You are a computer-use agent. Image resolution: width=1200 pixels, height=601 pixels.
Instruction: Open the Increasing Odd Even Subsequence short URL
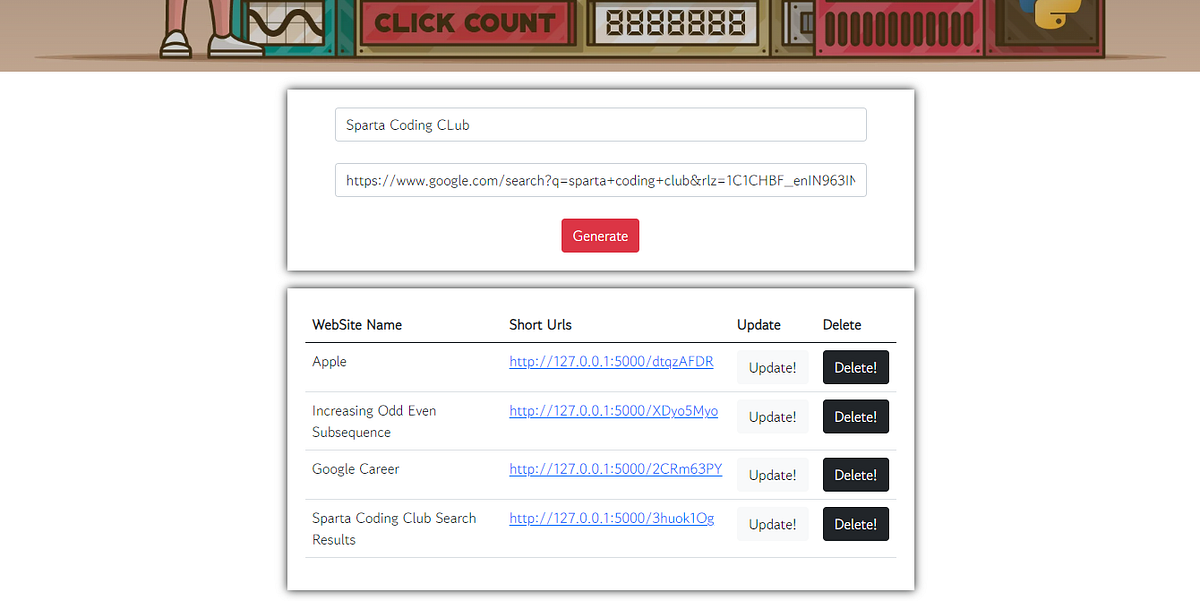click(x=613, y=410)
